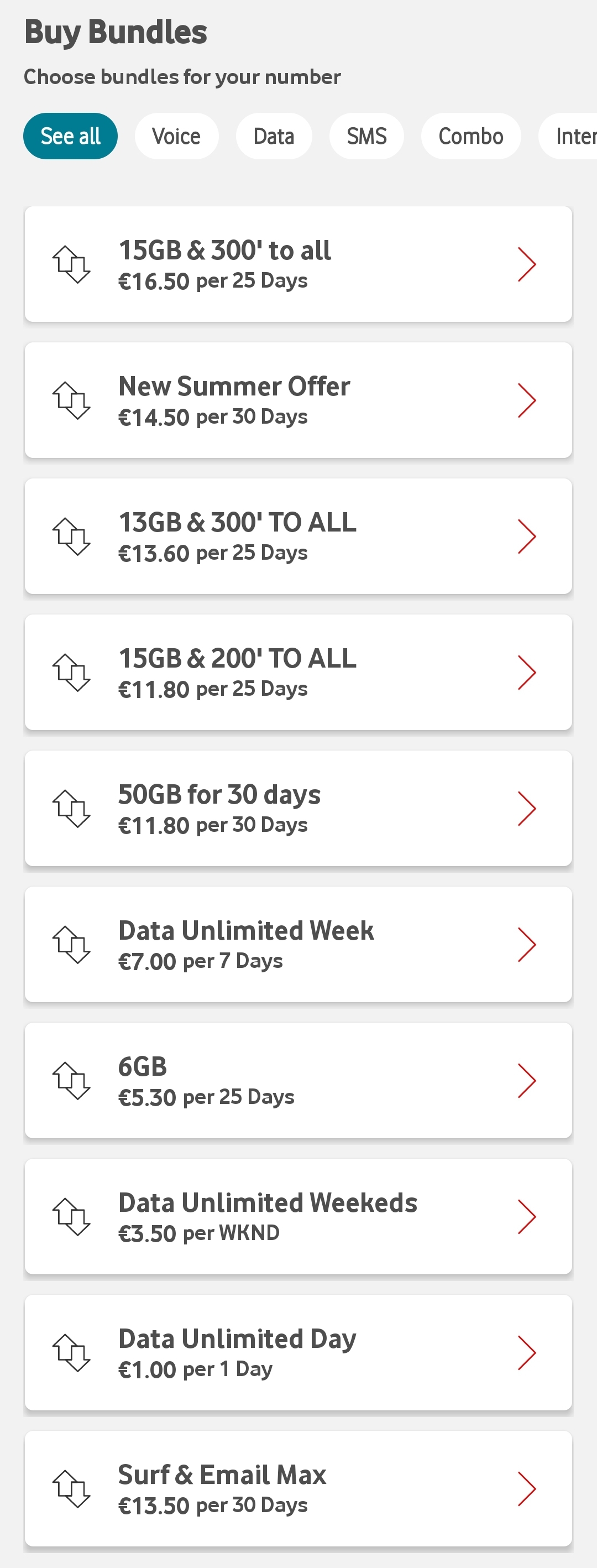Filter bundles by SMS
This screenshot has width=597, height=1568.
[x=366, y=137]
